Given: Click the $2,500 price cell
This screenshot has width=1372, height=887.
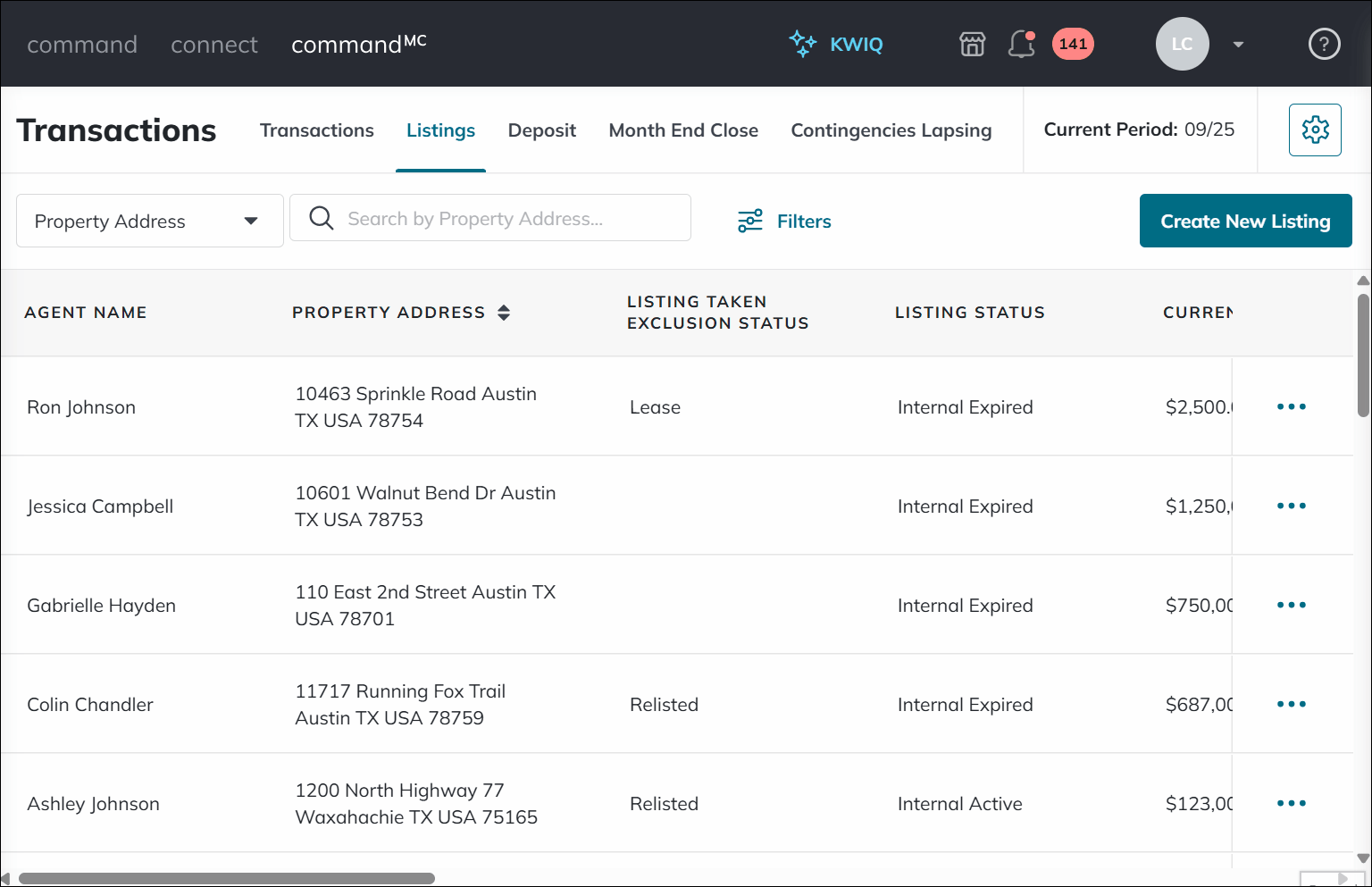Looking at the screenshot, I should [1199, 407].
